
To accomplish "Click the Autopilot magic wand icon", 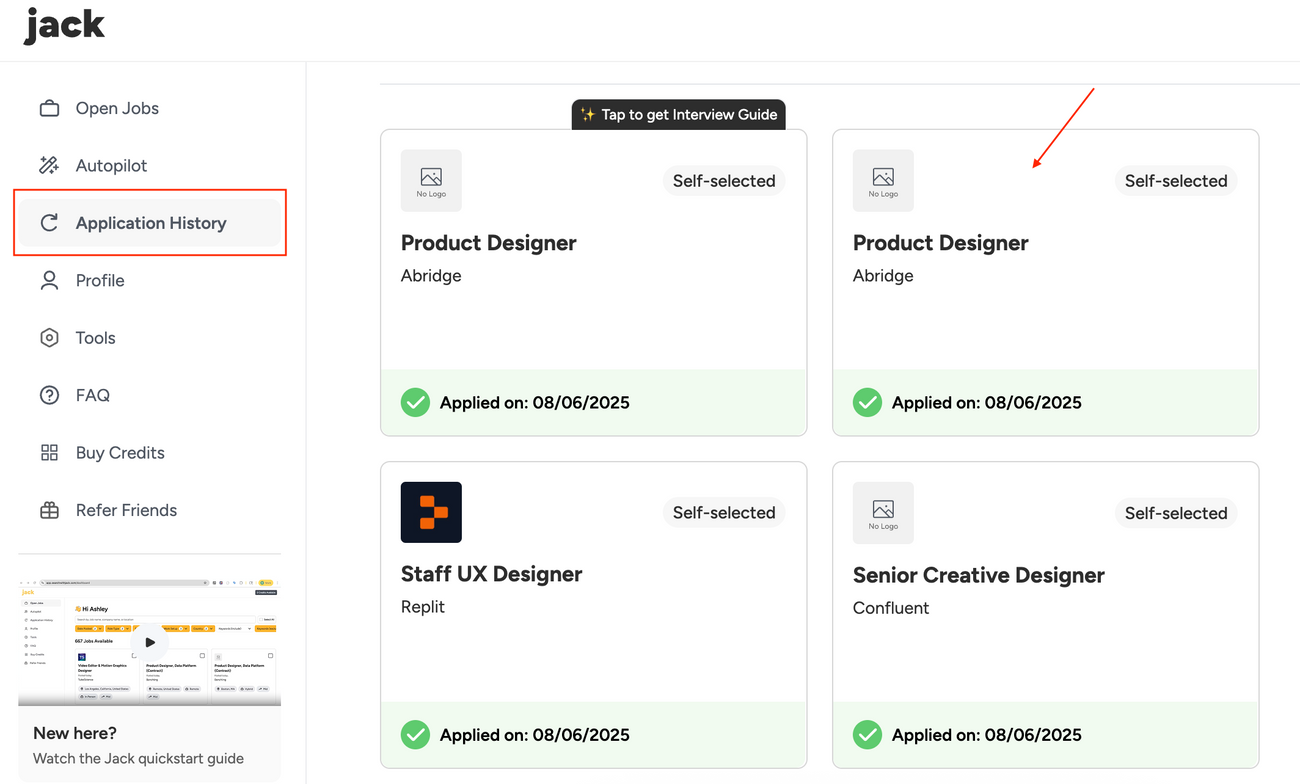I will pyautogui.click(x=49, y=165).
